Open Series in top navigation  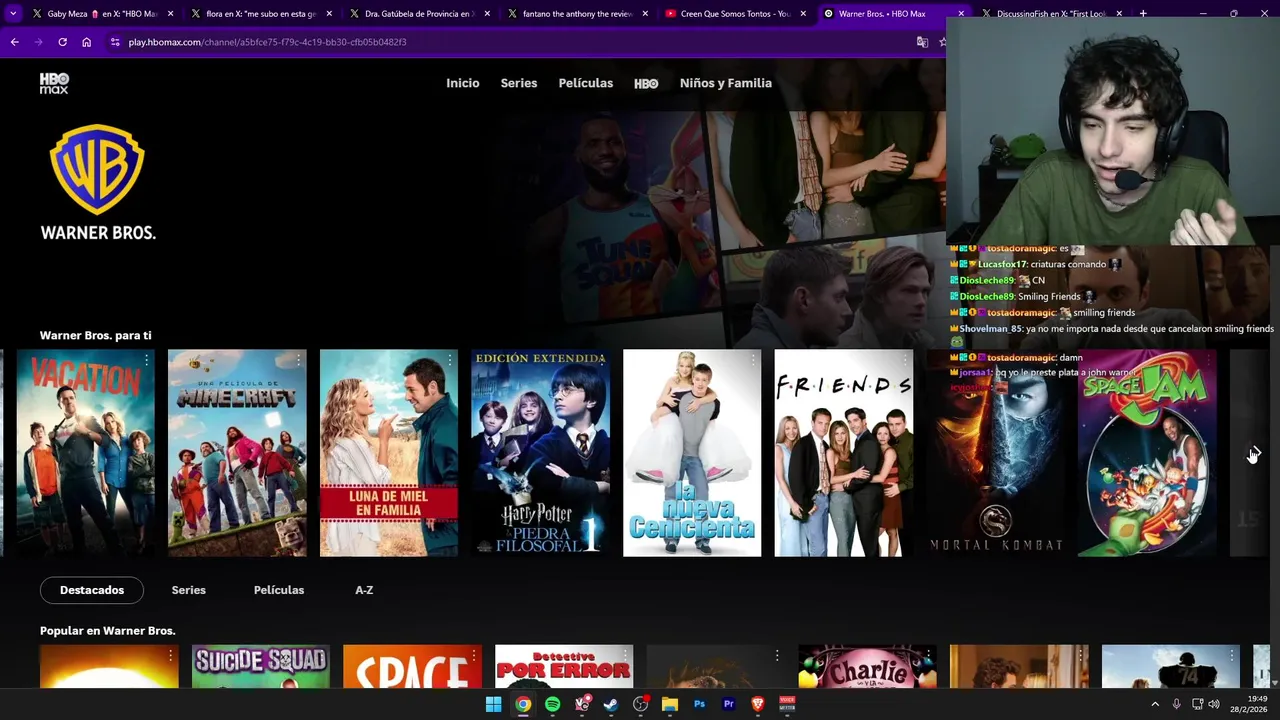pos(519,83)
